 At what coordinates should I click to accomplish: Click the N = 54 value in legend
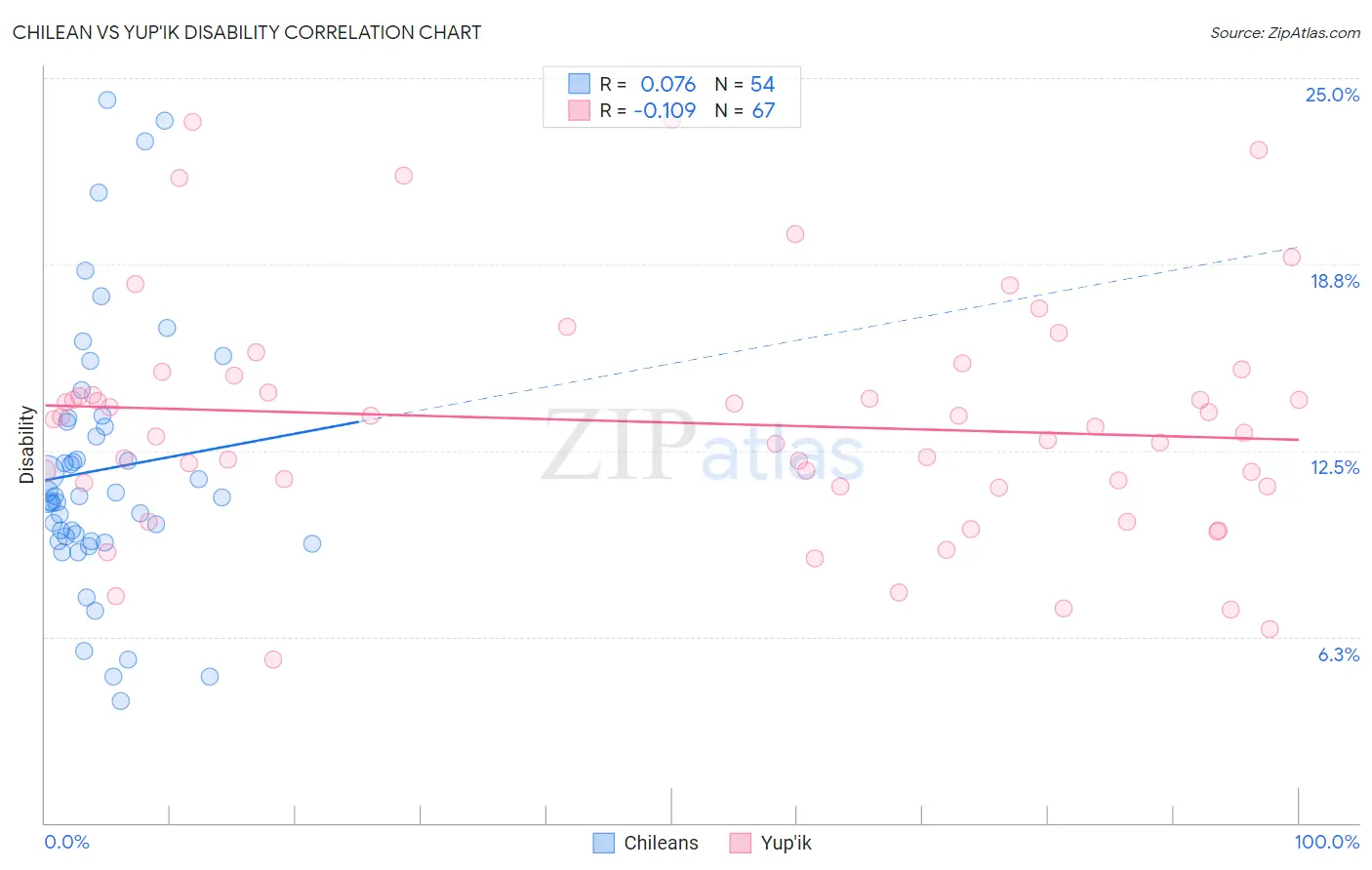(x=745, y=84)
